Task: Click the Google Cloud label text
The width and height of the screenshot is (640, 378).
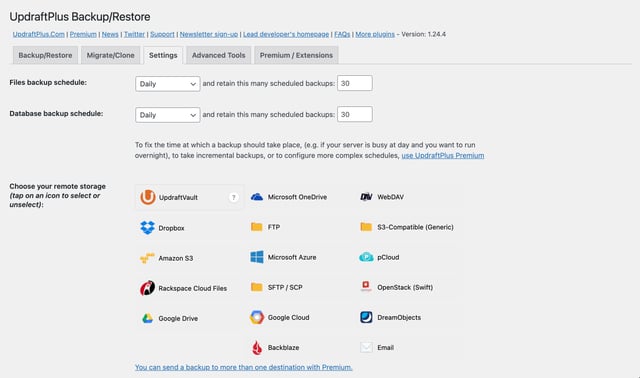Action: (288, 317)
